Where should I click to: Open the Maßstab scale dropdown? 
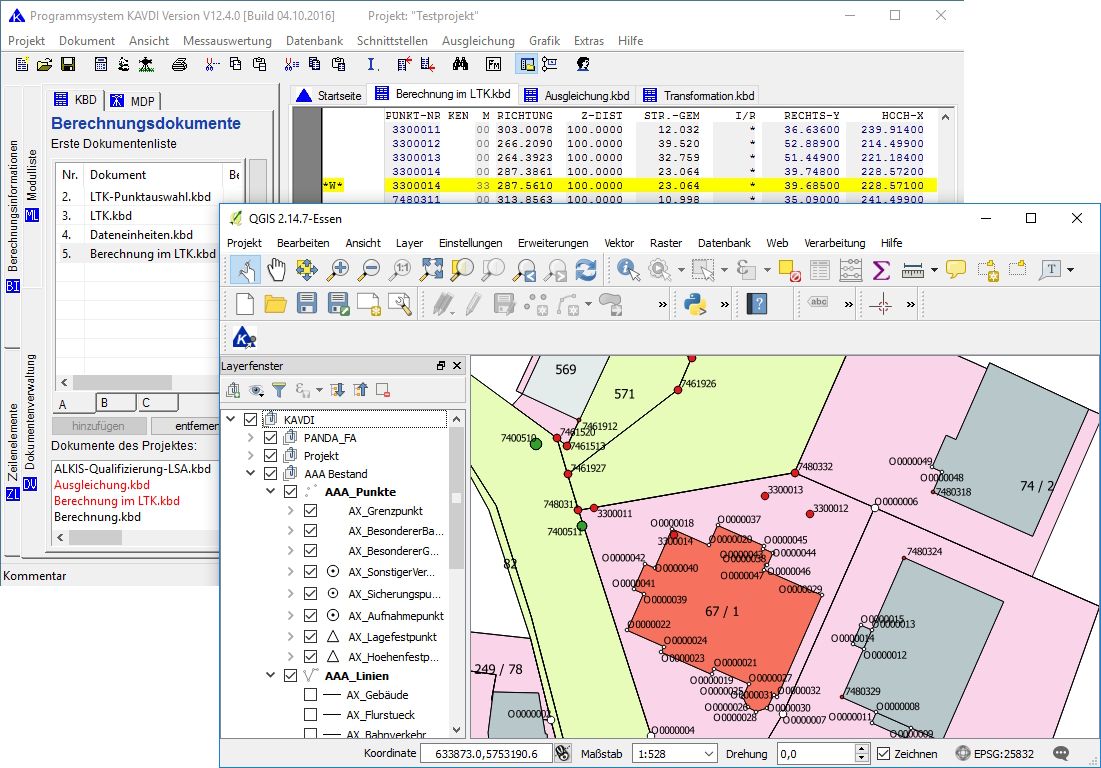tap(709, 754)
